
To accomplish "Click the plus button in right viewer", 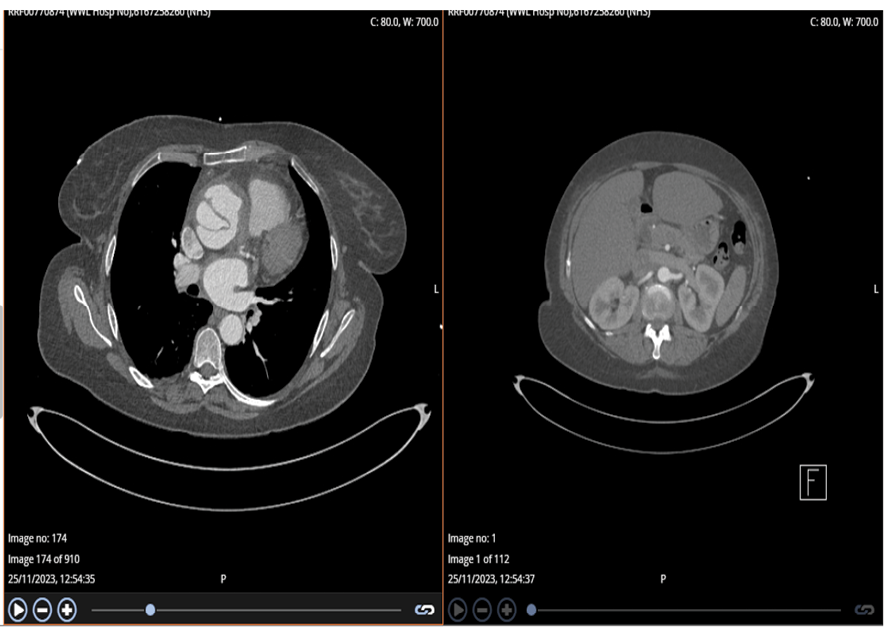I will click(507, 609).
